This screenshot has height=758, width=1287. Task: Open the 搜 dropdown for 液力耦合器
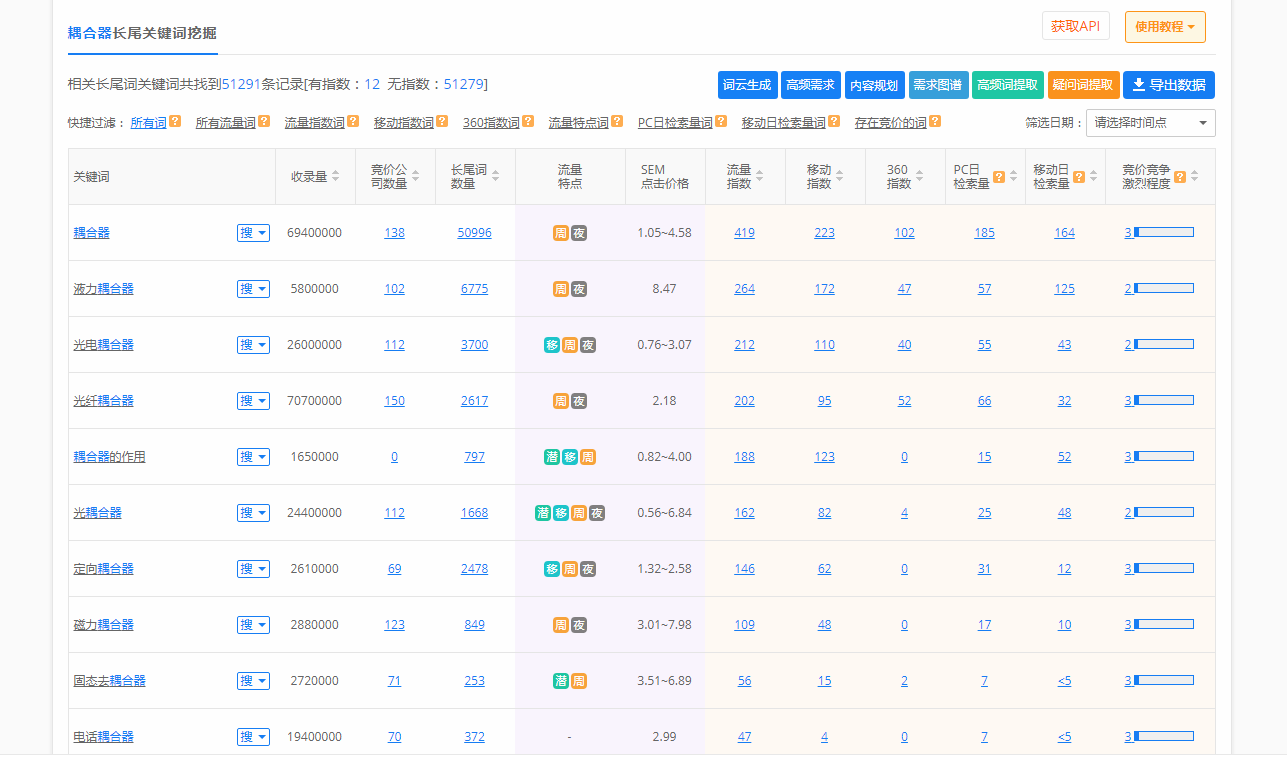[253, 289]
